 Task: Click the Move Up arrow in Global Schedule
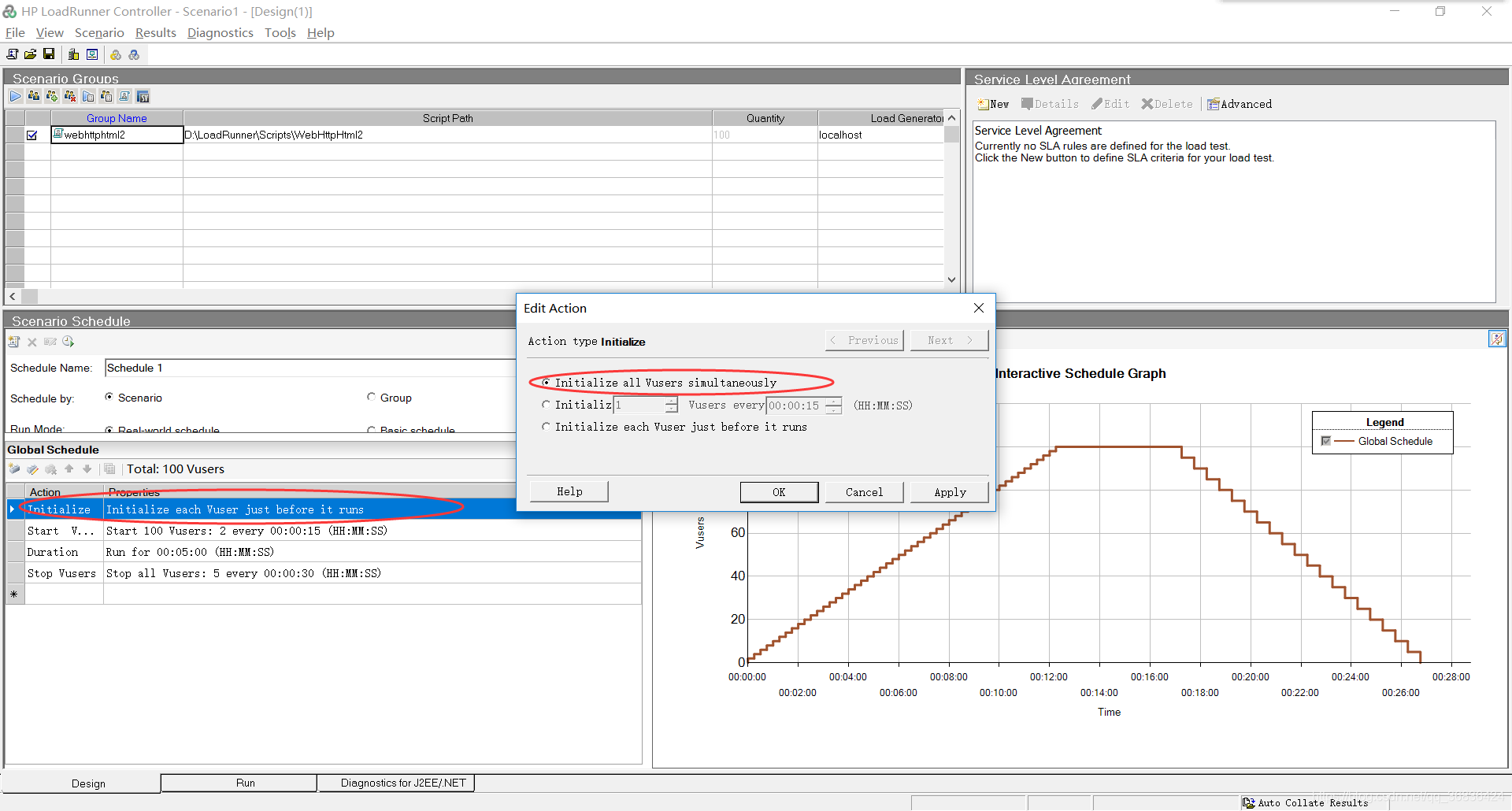[69, 469]
